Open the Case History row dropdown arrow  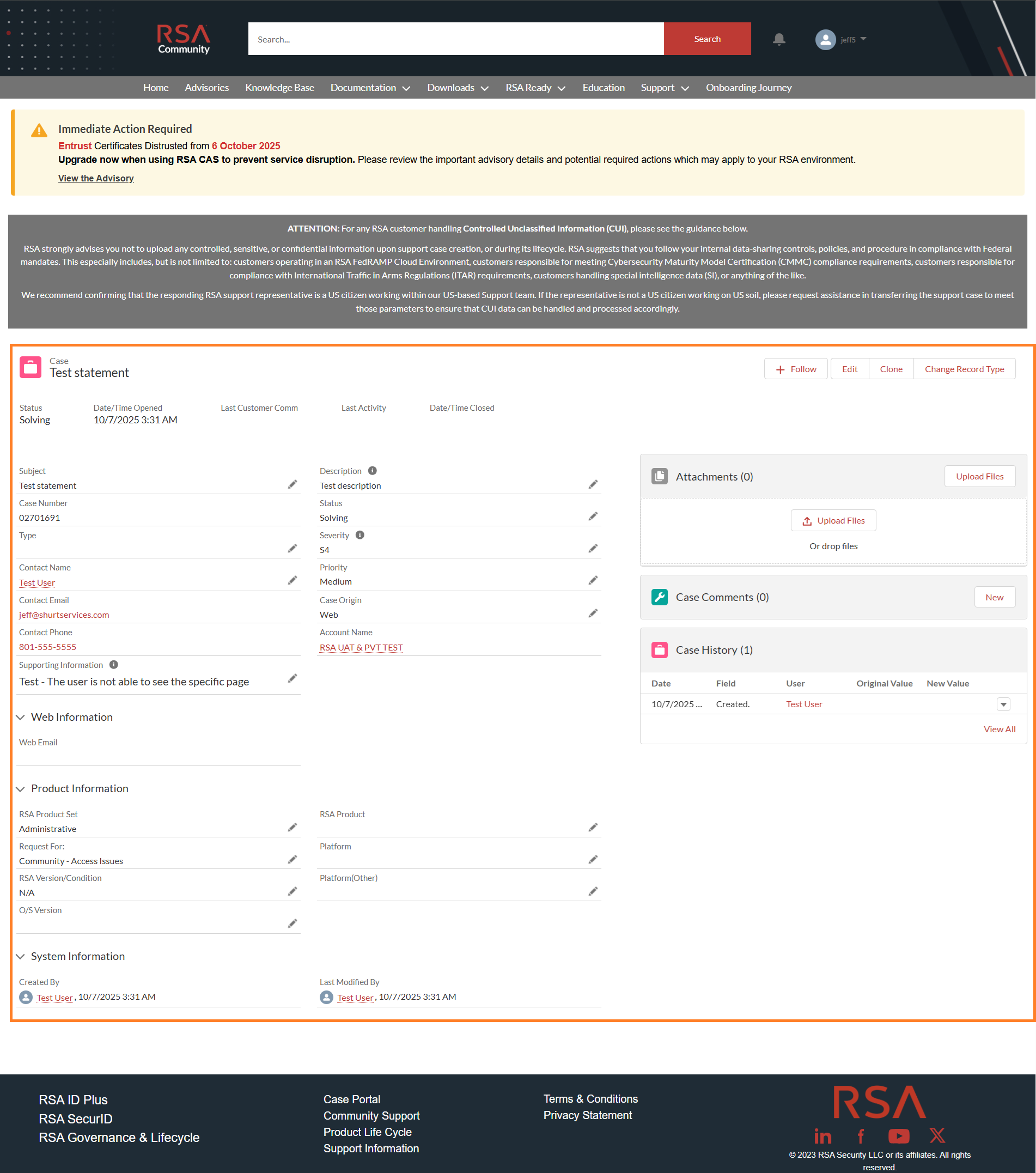pos(1003,704)
